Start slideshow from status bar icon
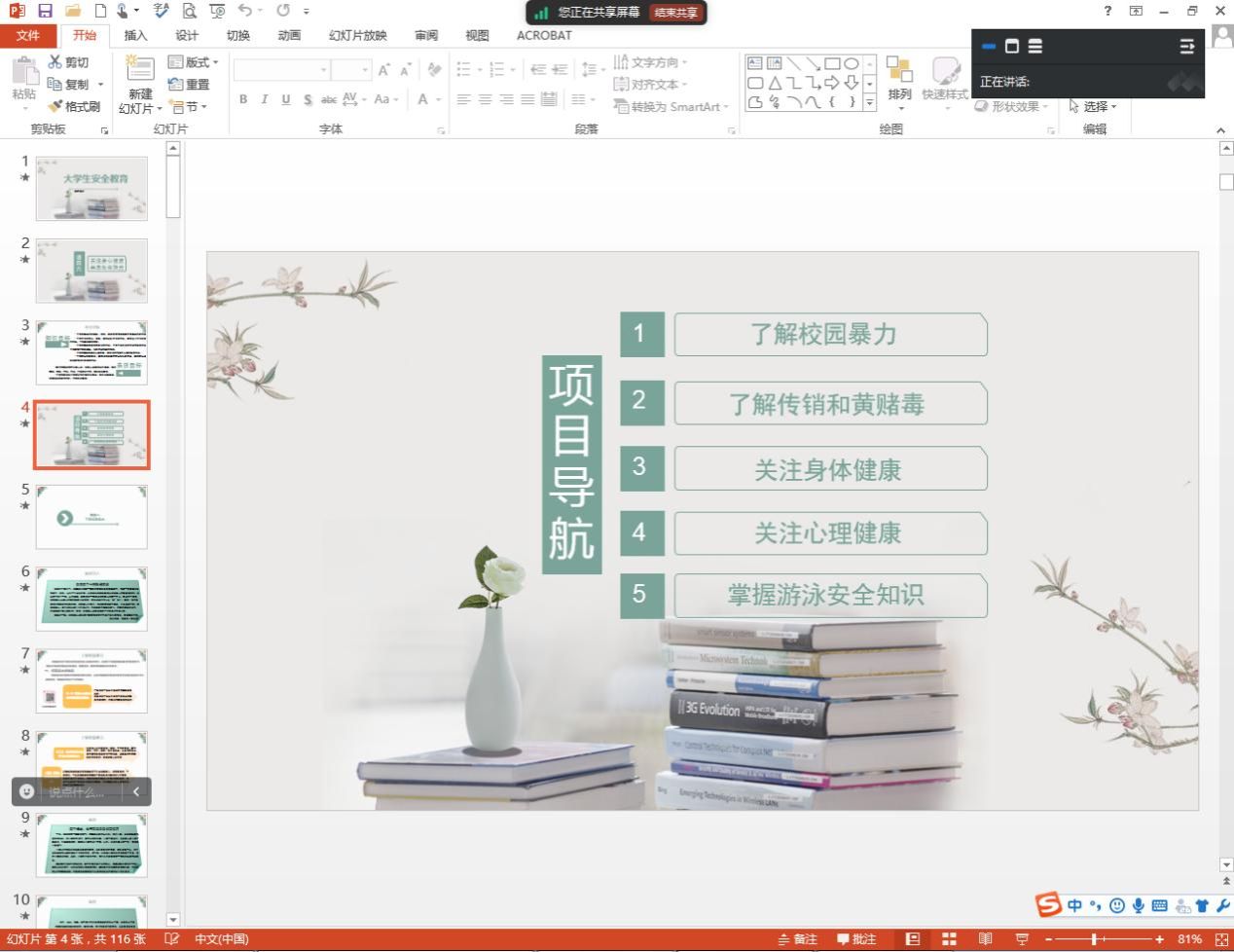Image resolution: width=1234 pixels, height=952 pixels. pyautogui.click(x=1022, y=939)
